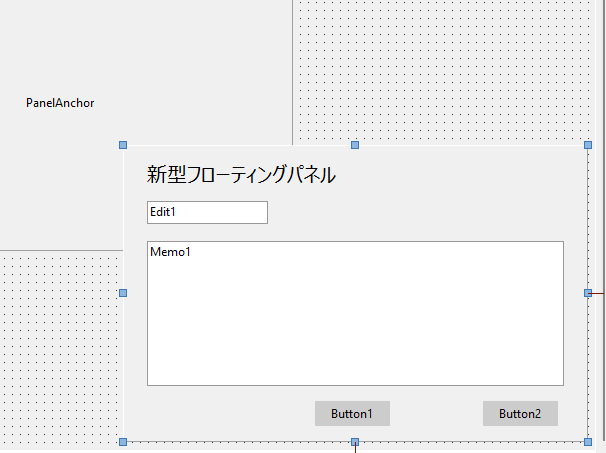
Task: Click the top-right resize handle of the panel
Action: point(588,146)
